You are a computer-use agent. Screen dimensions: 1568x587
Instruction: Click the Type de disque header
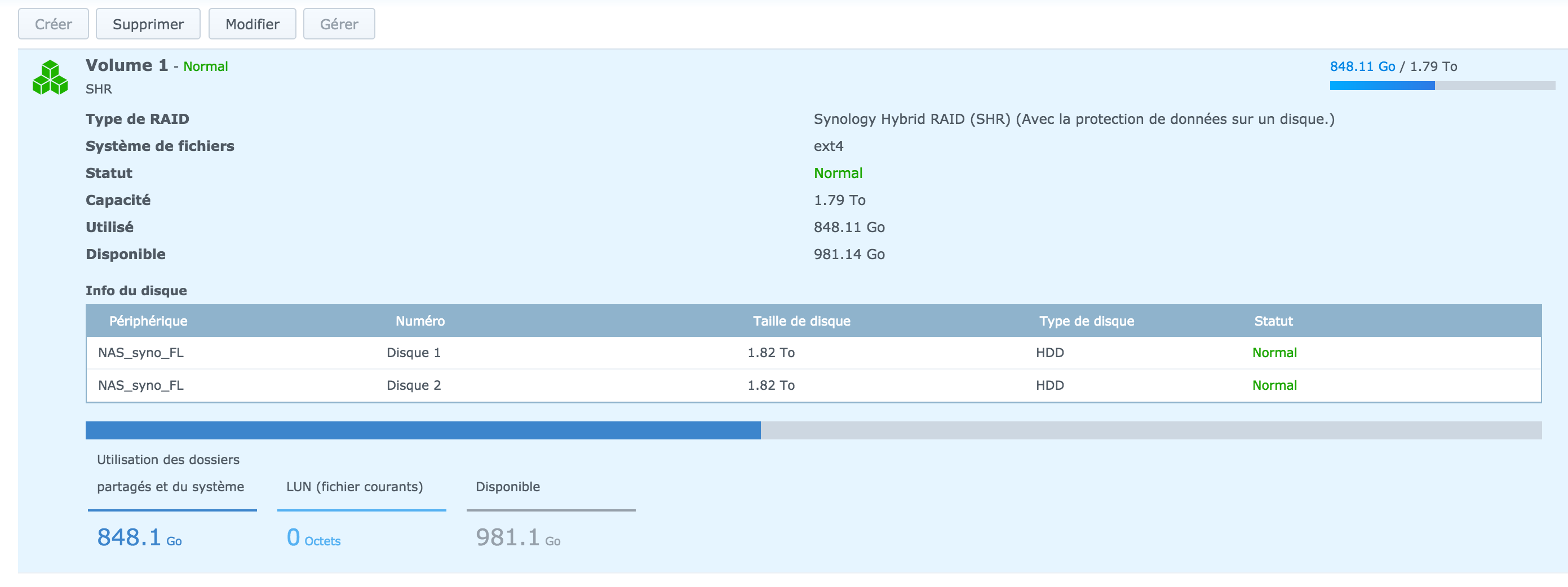click(x=1086, y=321)
